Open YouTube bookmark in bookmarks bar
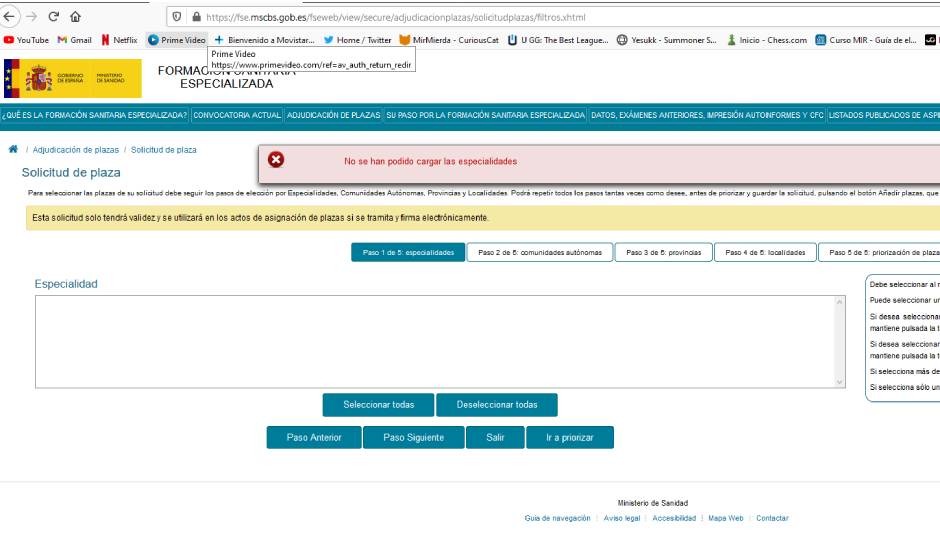The height and width of the screenshot is (558, 940). pyautogui.click(x=26, y=40)
